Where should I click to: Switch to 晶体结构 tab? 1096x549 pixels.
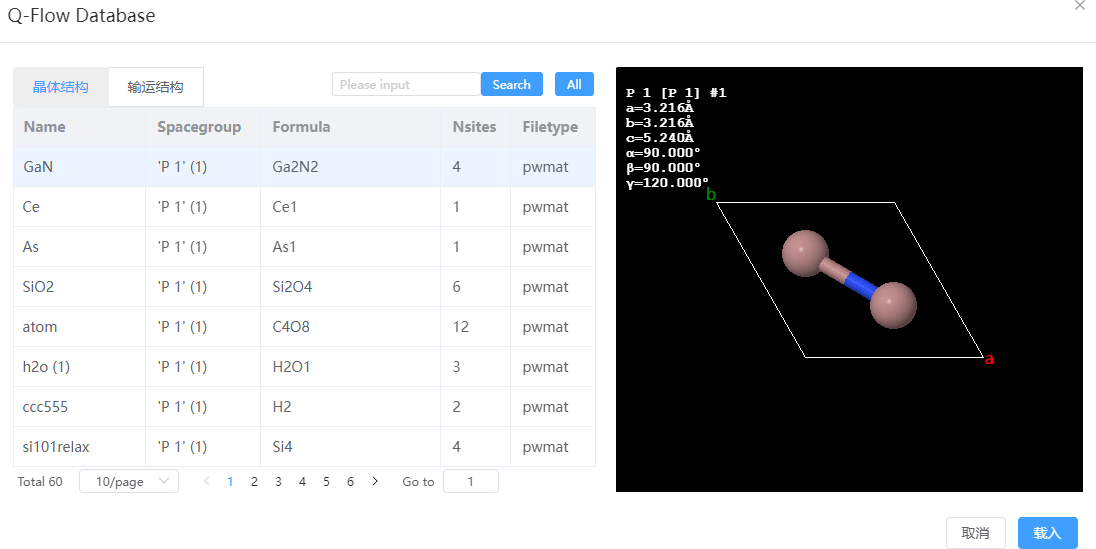[61, 87]
